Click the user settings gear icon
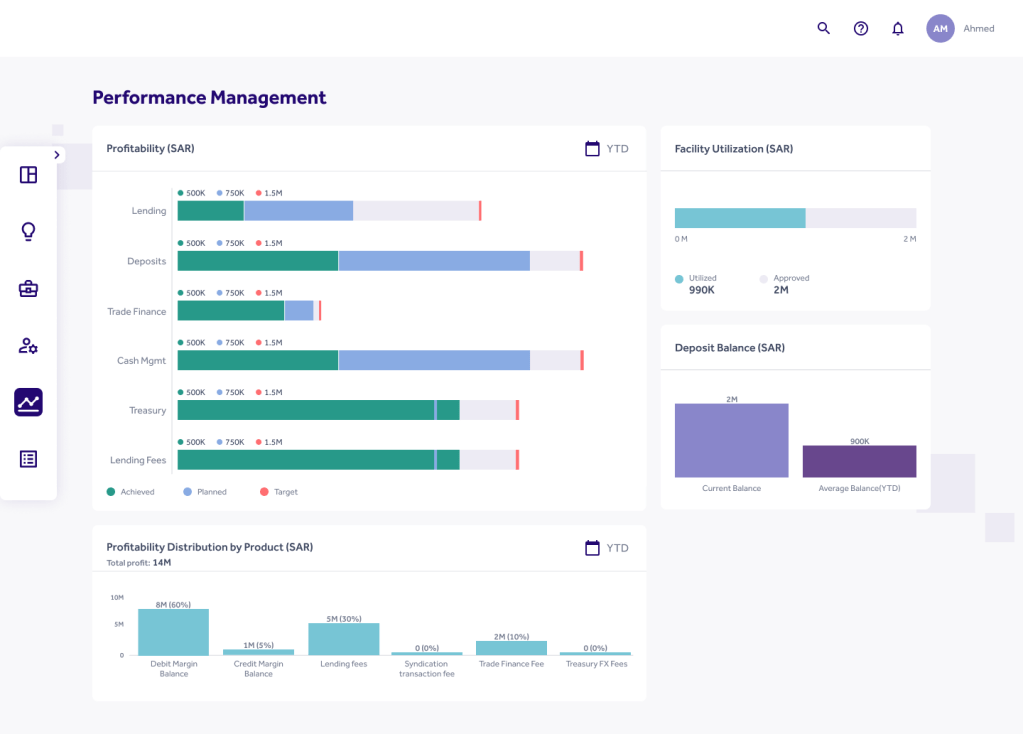Image resolution: width=1023 pixels, height=734 pixels. click(x=28, y=346)
